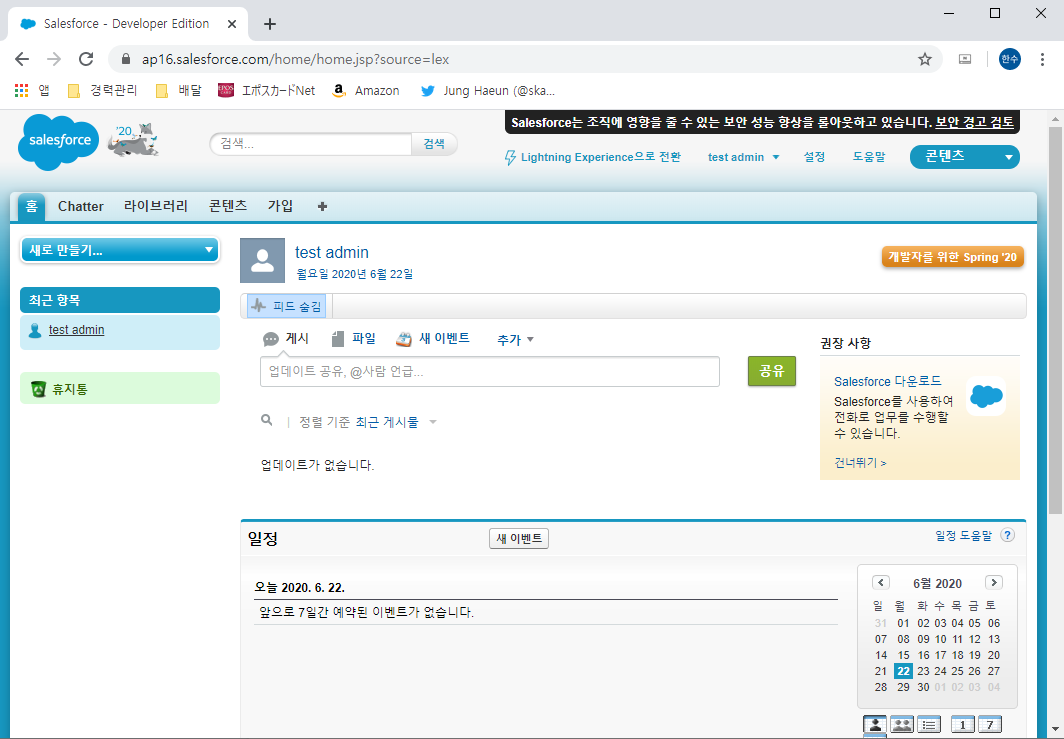The image size is (1064, 739).
Task: Open the calendar help question mark icon
Action: point(1008,535)
